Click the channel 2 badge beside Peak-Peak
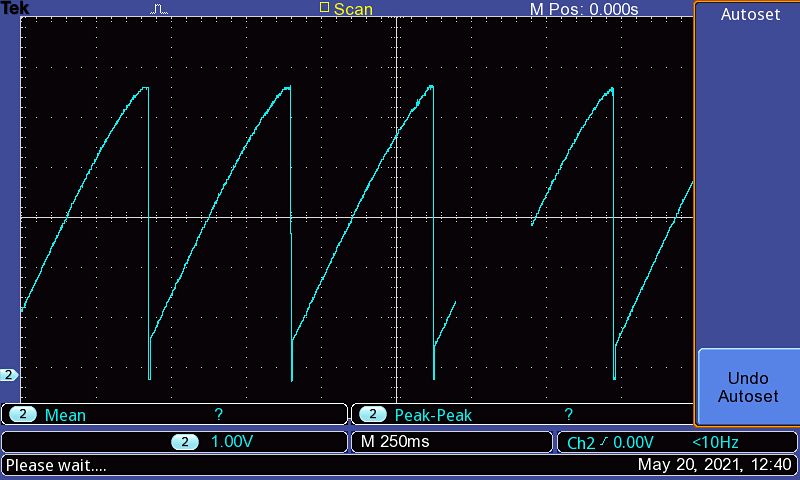Screen dimensions: 800x480 coord(373,415)
